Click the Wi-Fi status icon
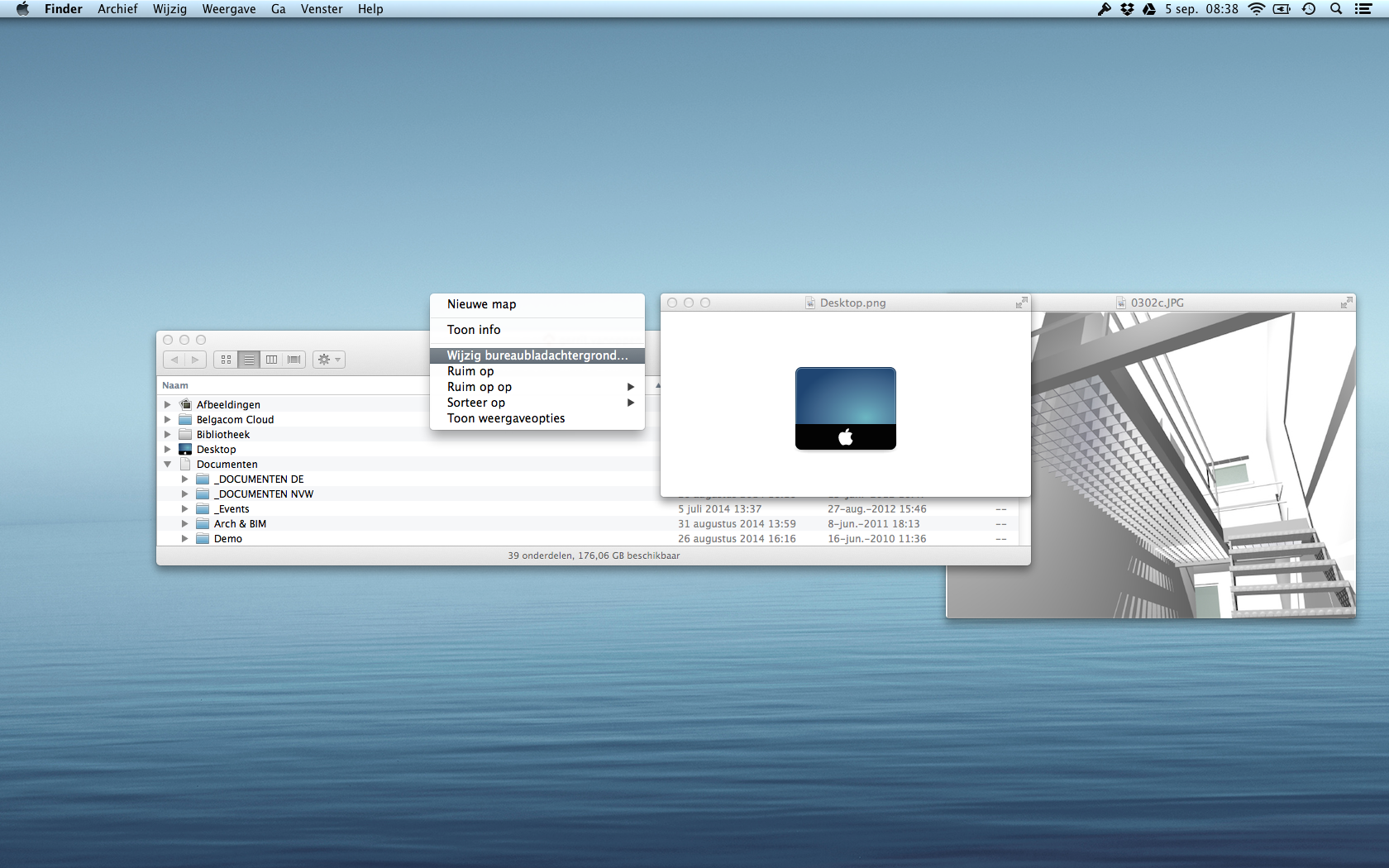 coord(1257,9)
